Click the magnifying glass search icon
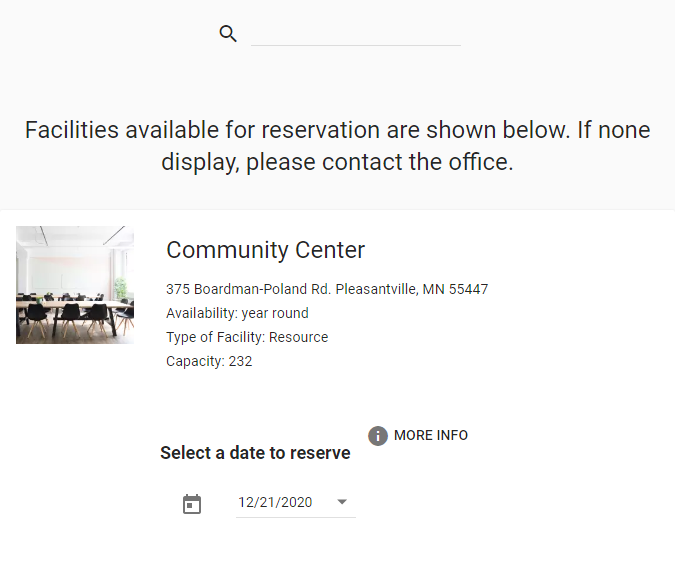 pyautogui.click(x=228, y=34)
